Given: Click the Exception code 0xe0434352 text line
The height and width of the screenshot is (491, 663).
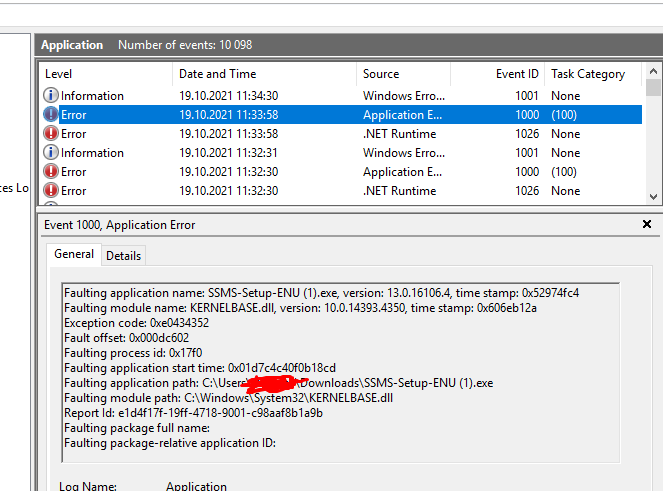Looking at the screenshot, I should [x=136, y=323].
